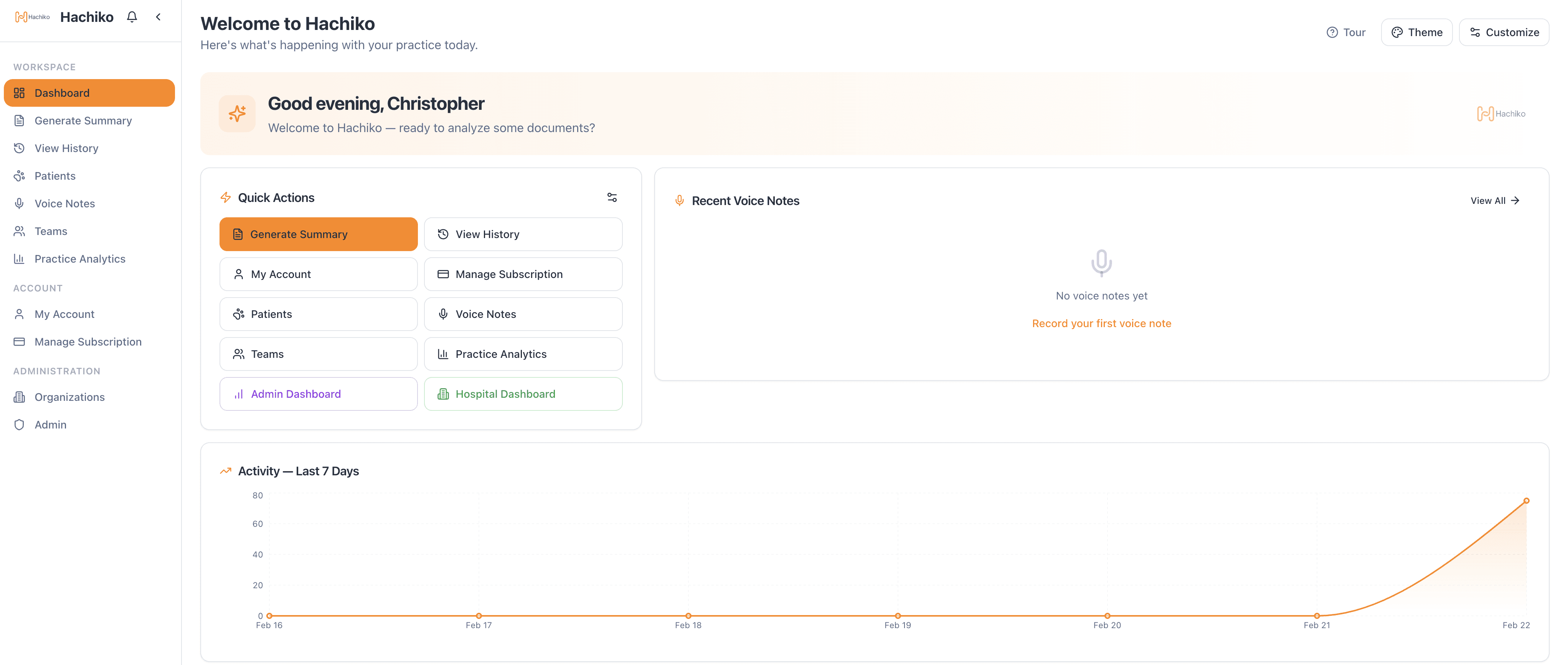
Task: Click Record your first voice note link
Action: pyautogui.click(x=1101, y=323)
